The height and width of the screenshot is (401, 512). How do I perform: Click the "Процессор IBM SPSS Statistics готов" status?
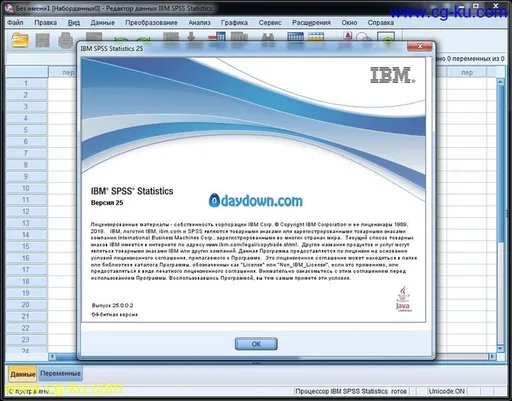tap(351, 391)
